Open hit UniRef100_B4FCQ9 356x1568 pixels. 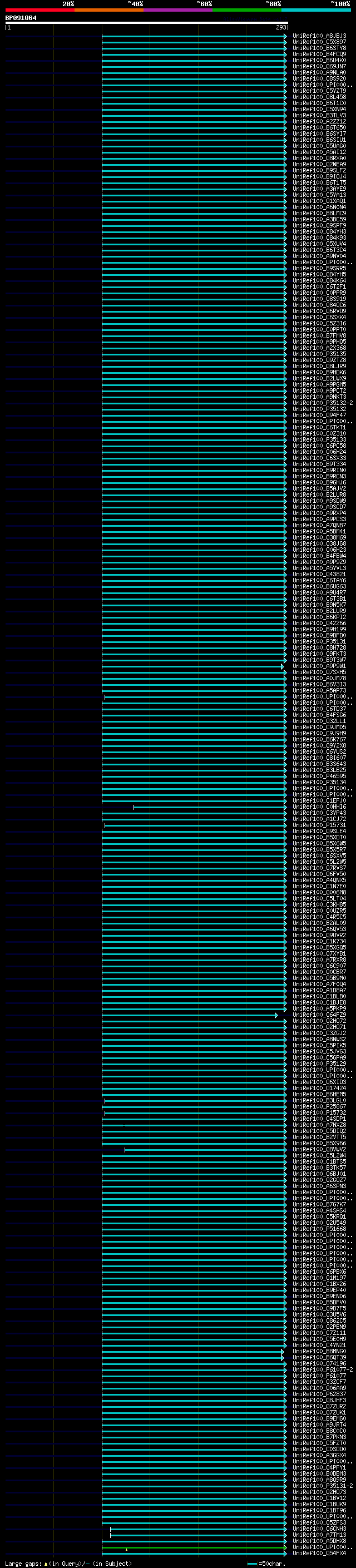point(319,54)
